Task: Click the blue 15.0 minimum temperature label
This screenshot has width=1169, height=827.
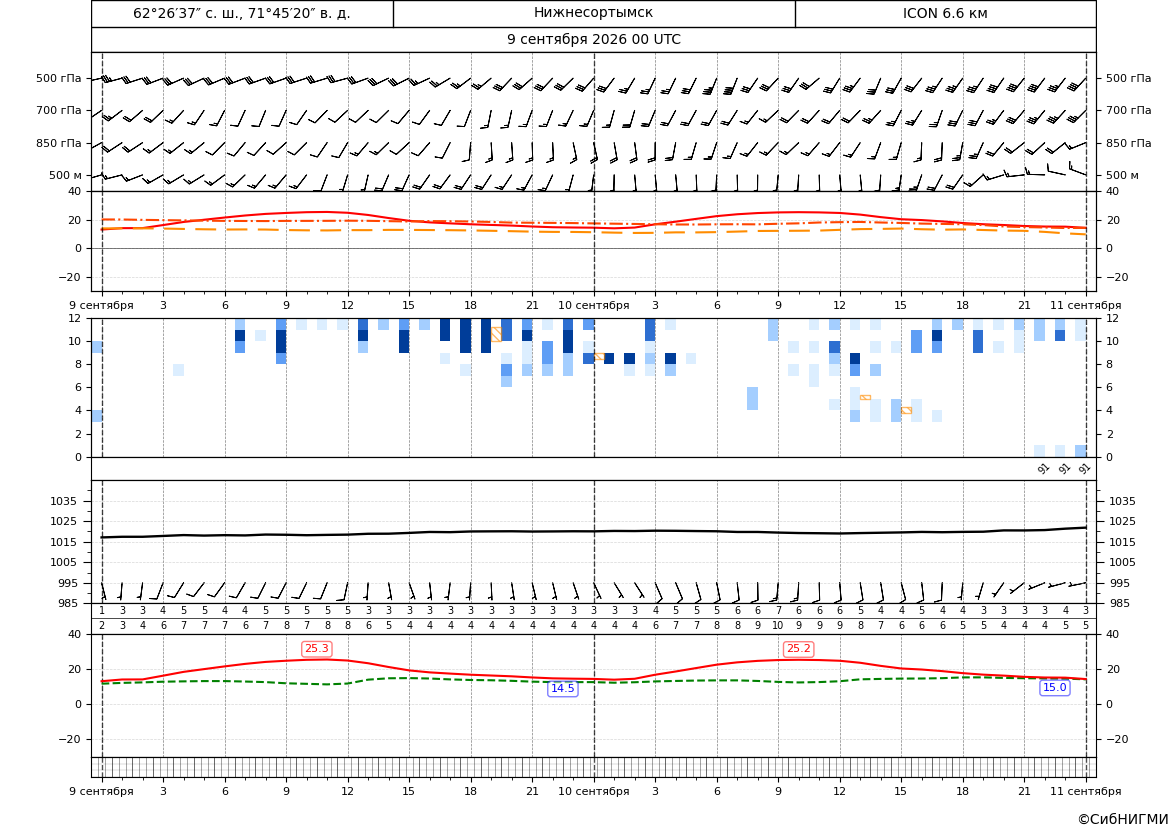Action: [1054, 688]
